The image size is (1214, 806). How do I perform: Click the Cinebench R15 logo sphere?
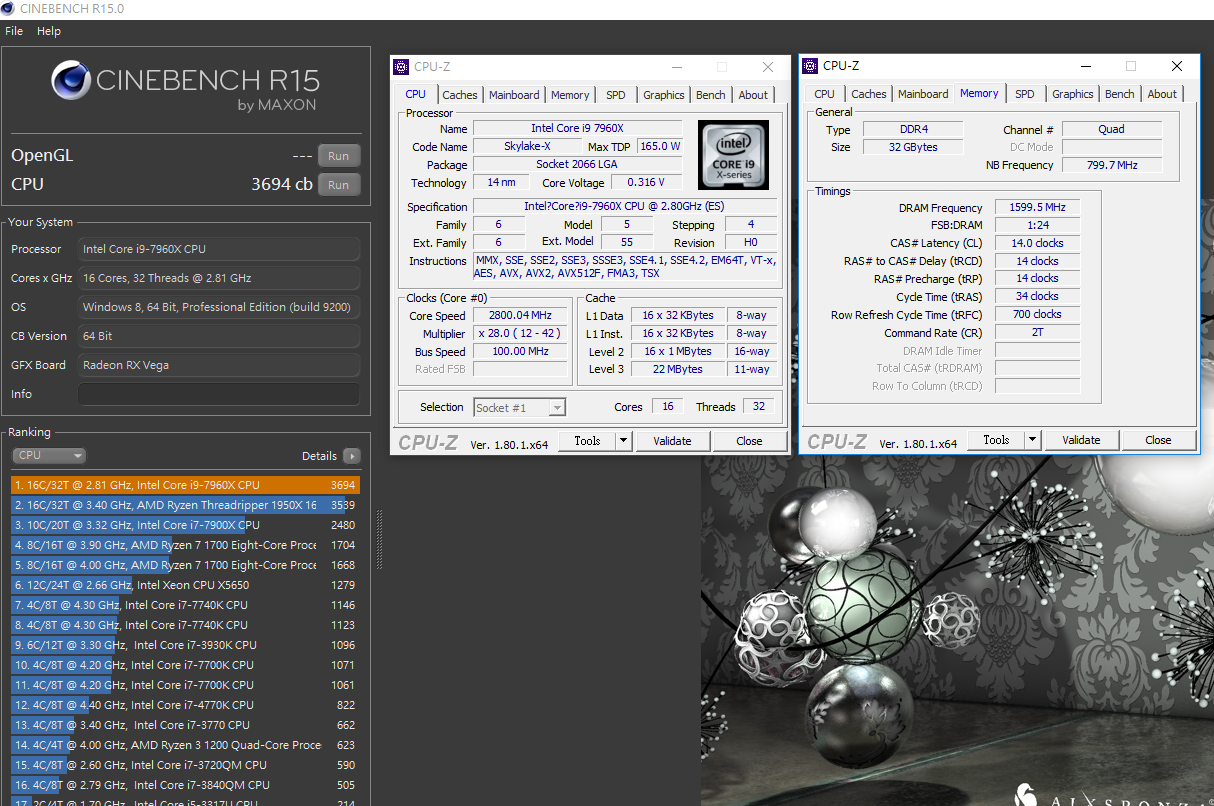pyautogui.click(x=71, y=81)
